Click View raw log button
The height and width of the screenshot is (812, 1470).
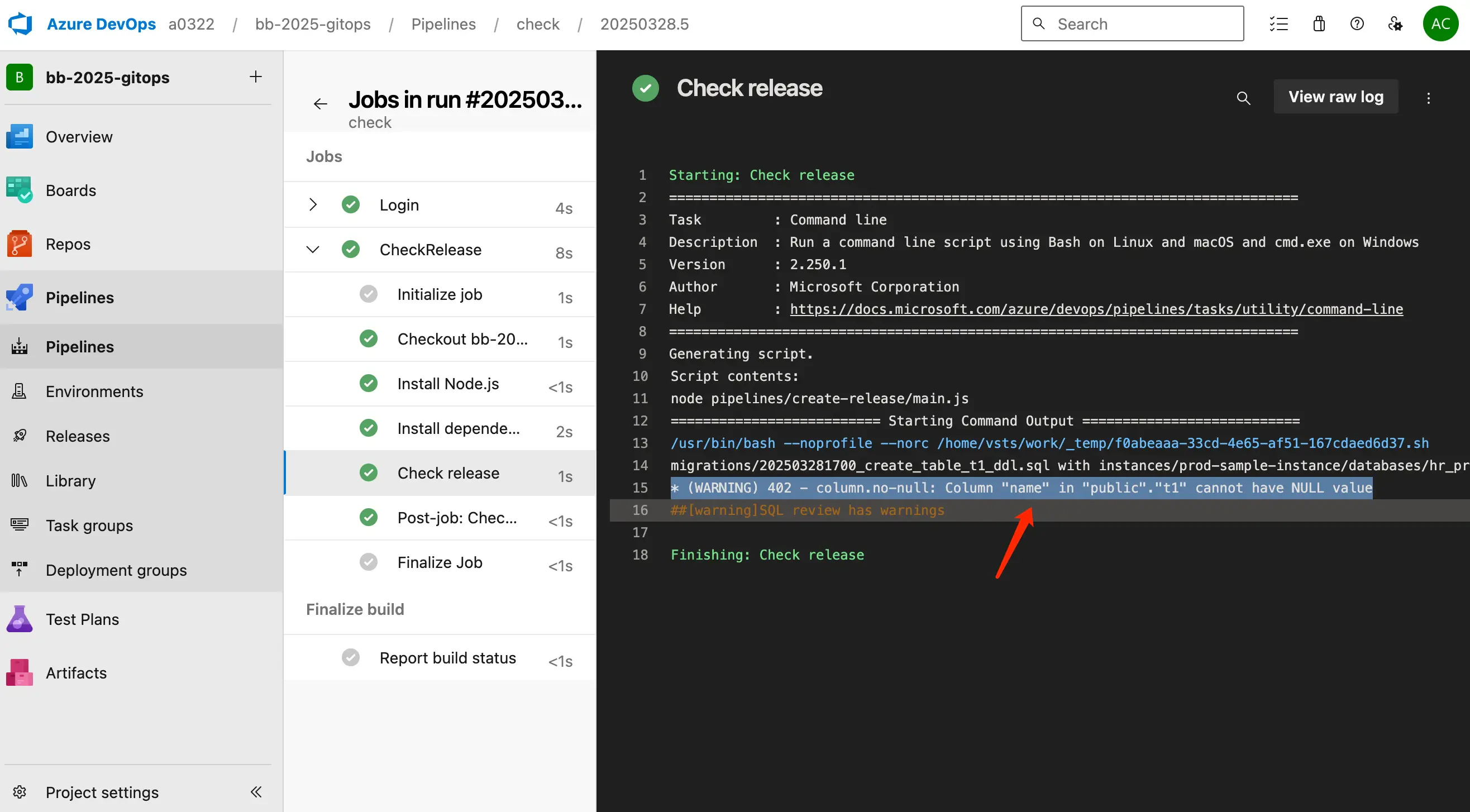[1335, 97]
